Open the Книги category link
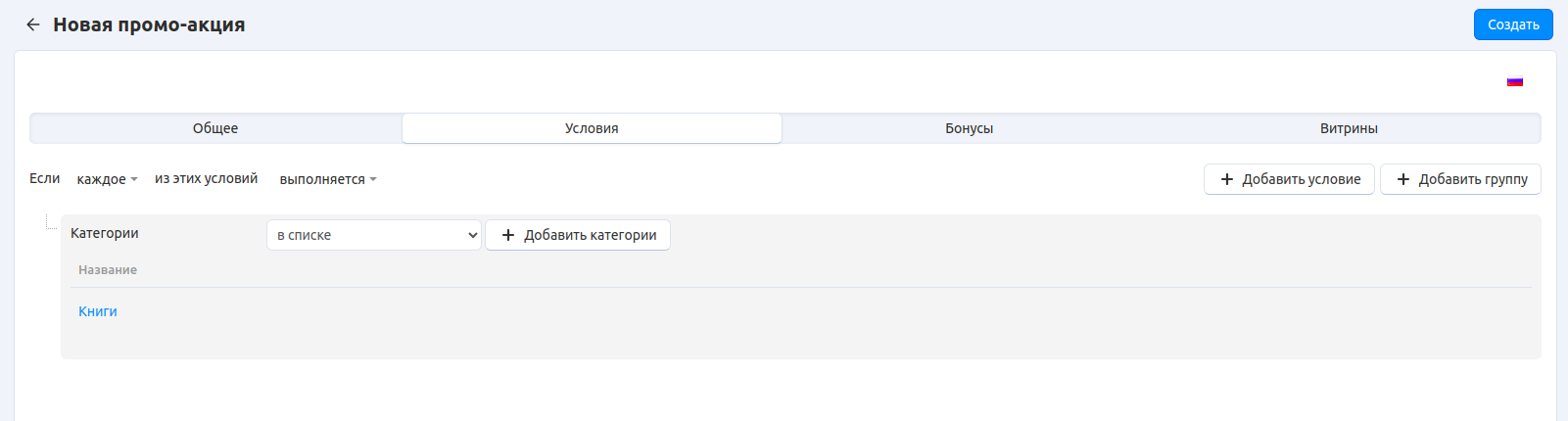The image size is (1568, 421). click(x=98, y=311)
